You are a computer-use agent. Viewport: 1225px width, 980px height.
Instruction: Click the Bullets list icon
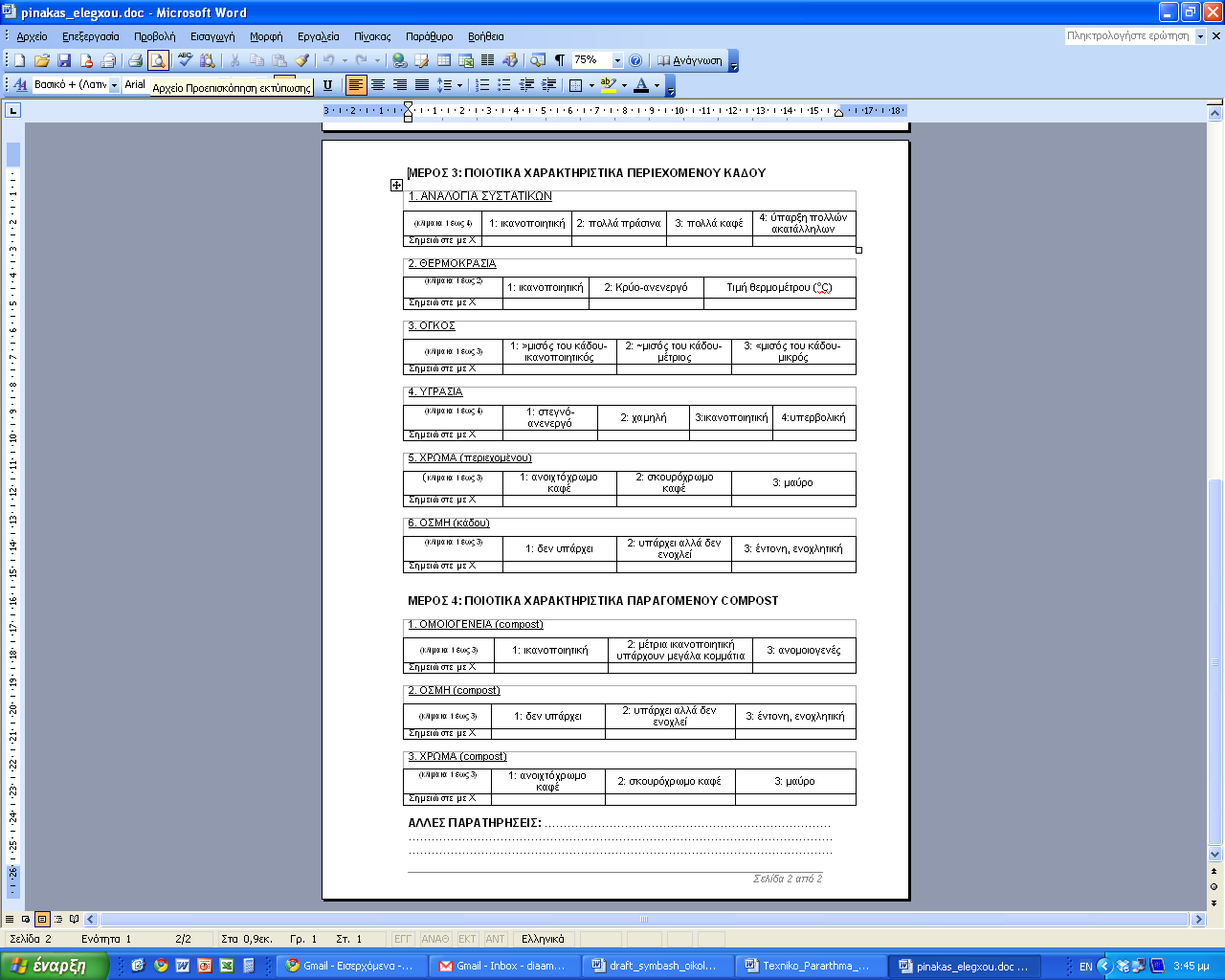pyautogui.click(x=504, y=85)
